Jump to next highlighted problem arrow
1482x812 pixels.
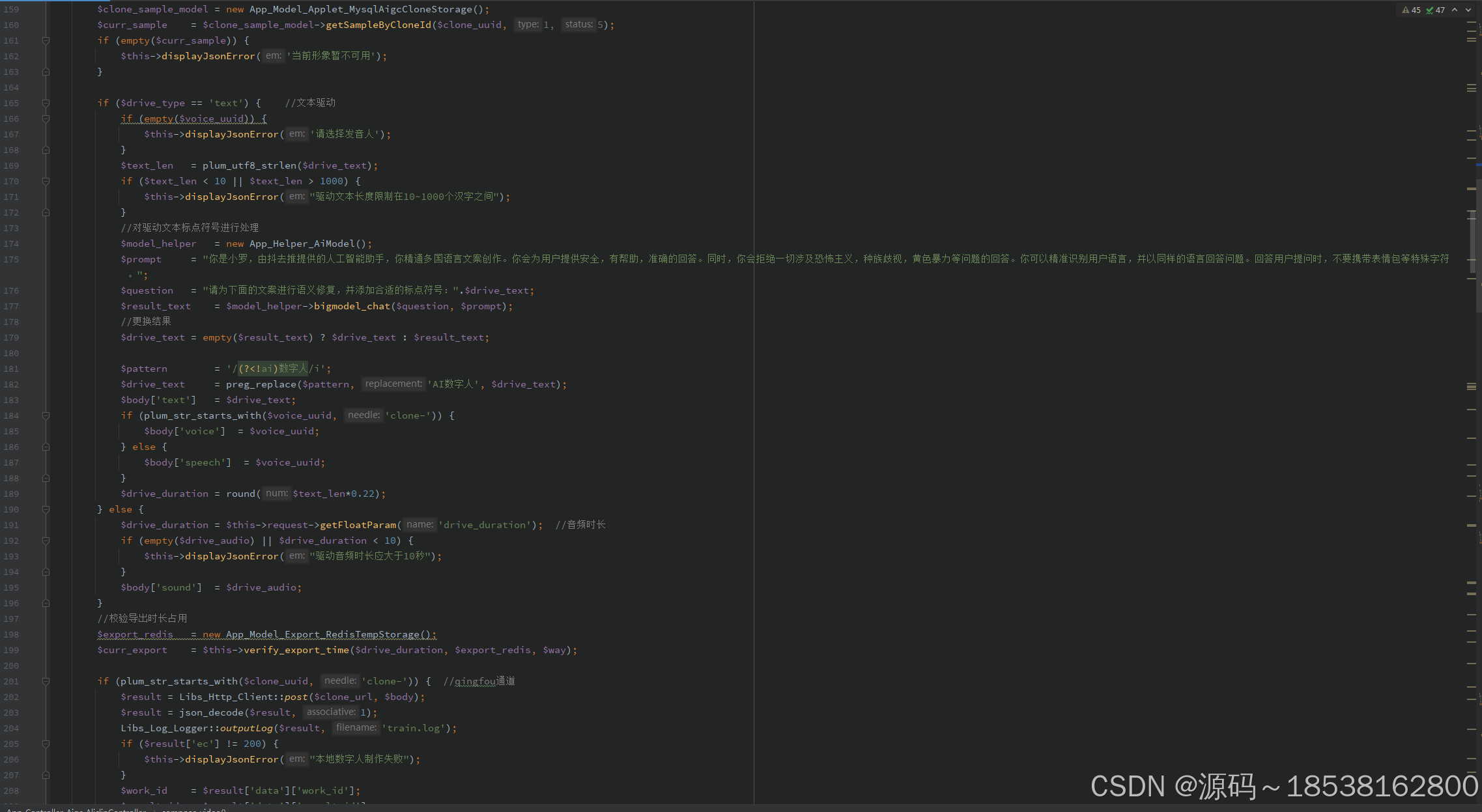[x=1468, y=10]
